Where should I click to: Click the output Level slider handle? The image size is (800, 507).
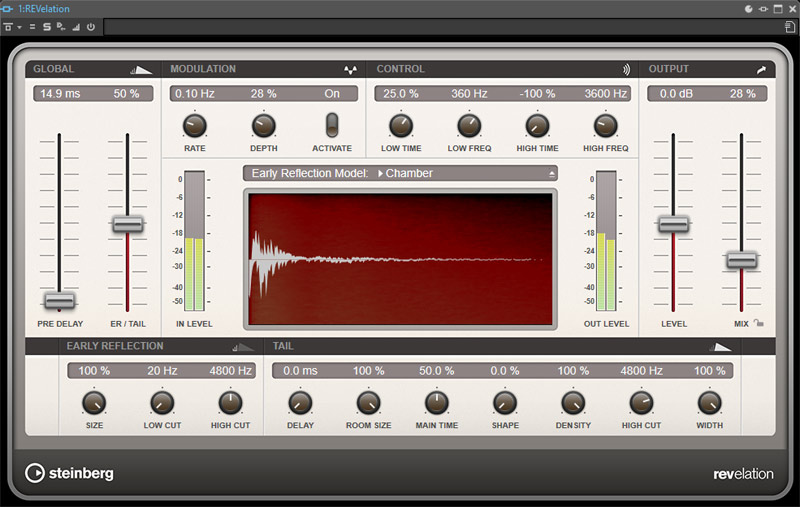(x=673, y=224)
